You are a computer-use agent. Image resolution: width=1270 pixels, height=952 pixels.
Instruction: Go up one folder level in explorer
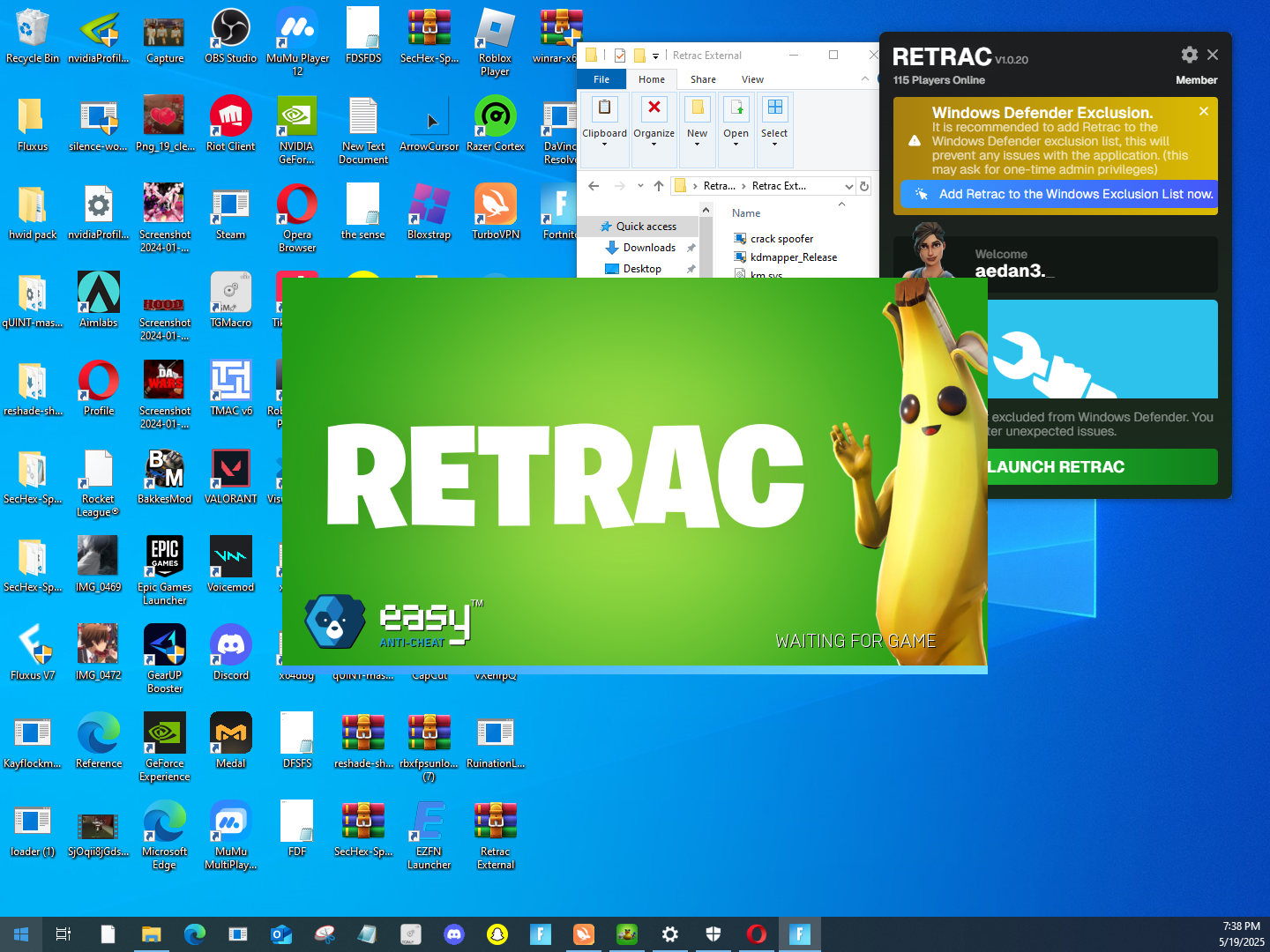click(x=659, y=186)
